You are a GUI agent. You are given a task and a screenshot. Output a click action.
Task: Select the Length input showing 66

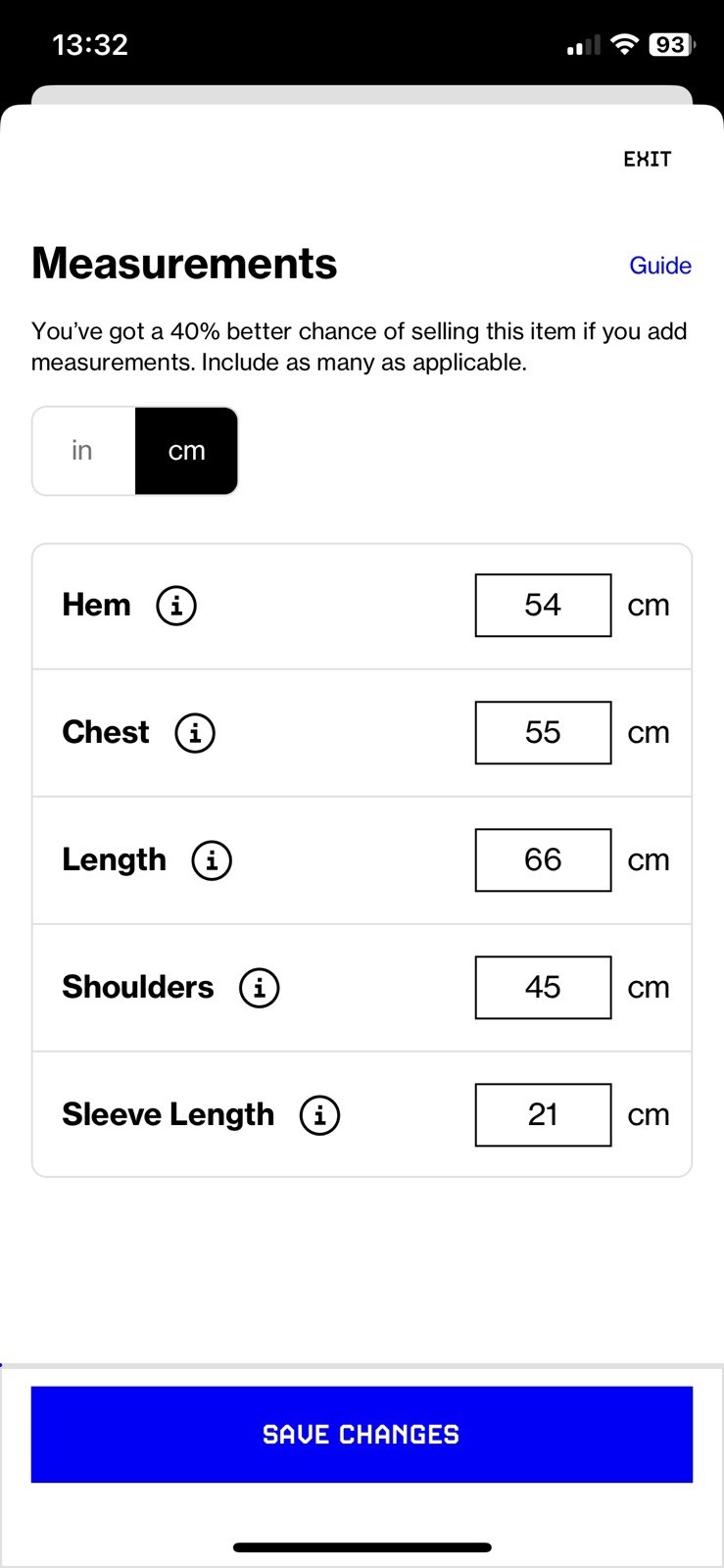tap(543, 860)
